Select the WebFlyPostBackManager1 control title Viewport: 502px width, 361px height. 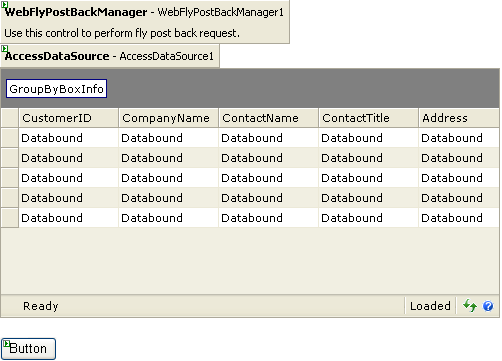(220, 12)
